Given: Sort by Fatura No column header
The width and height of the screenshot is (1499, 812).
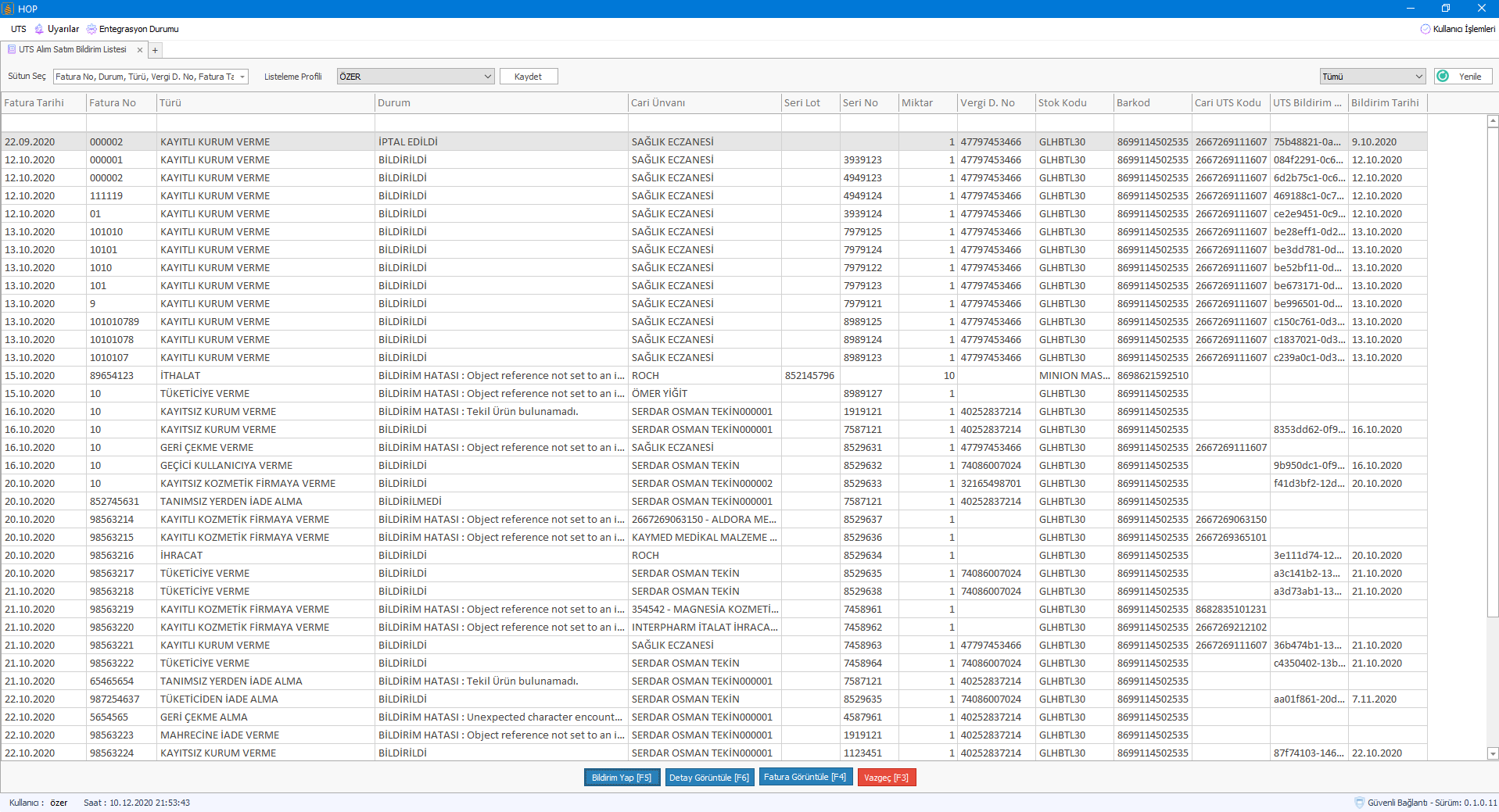Looking at the screenshot, I should (121, 102).
